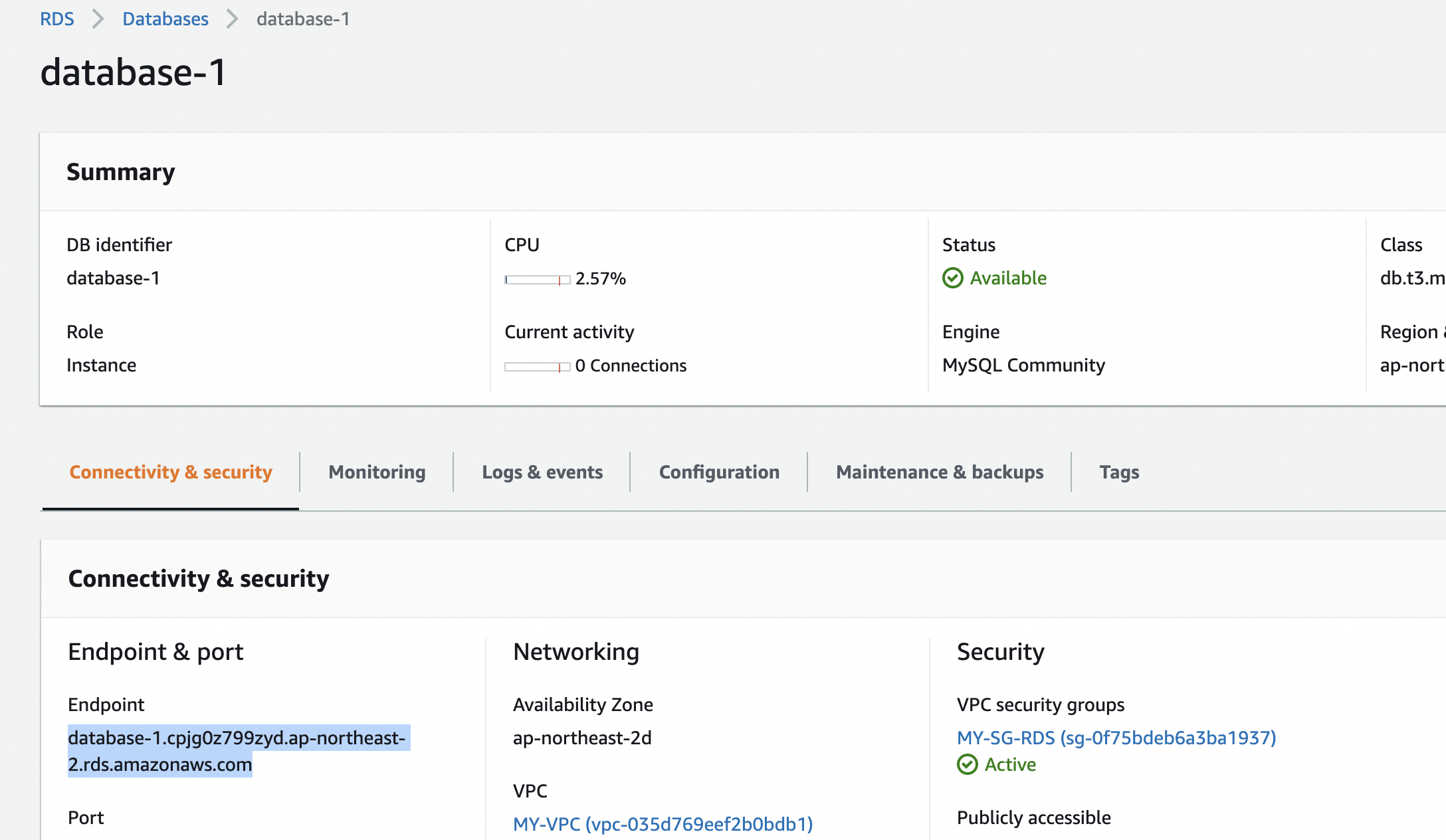Image resolution: width=1446 pixels, height=840 pixels.
Task: Go to the Databases breadcrumb link
Action: pos(165,19)
